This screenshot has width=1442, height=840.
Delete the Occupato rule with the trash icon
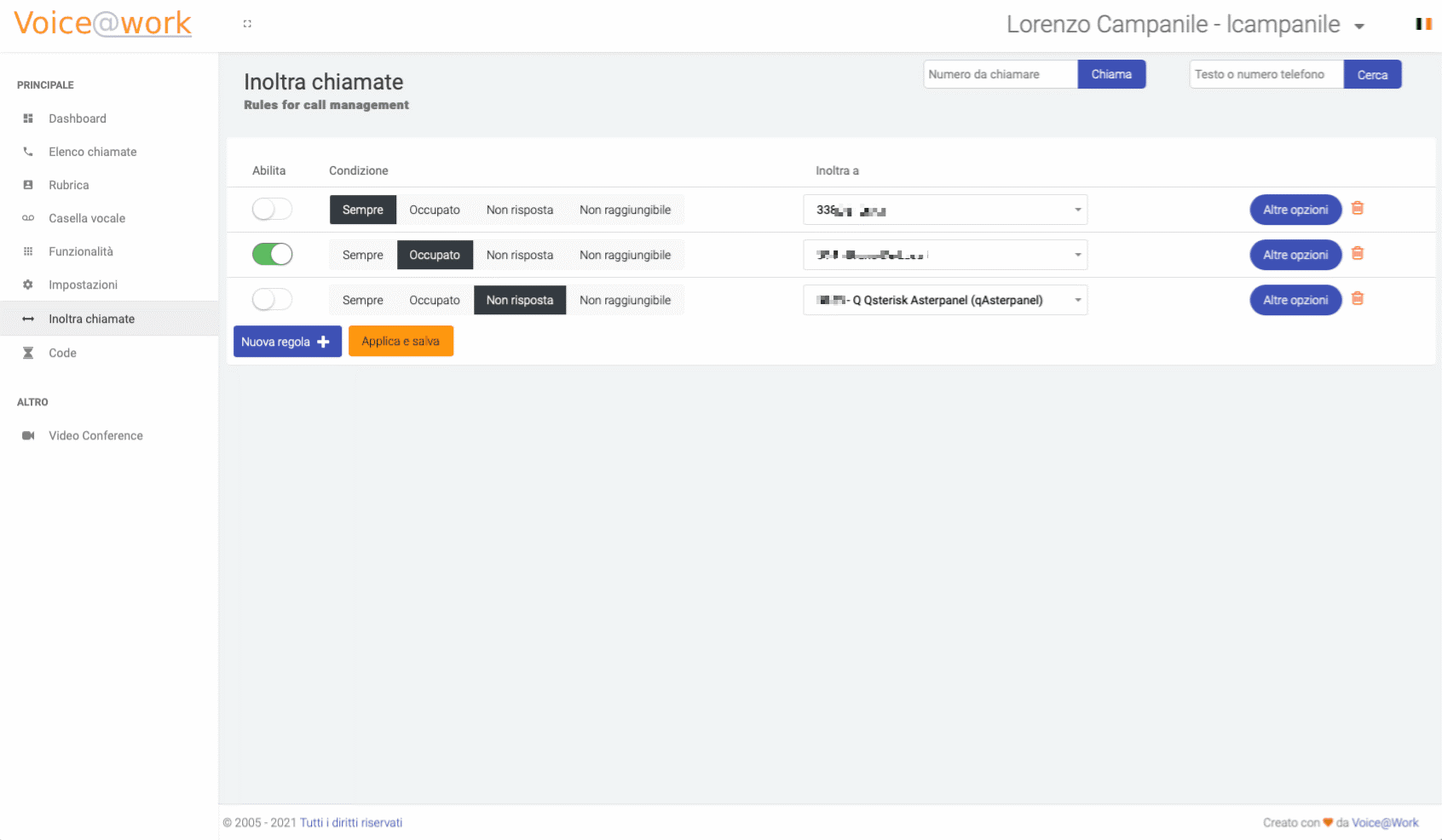pos(1358,254)
